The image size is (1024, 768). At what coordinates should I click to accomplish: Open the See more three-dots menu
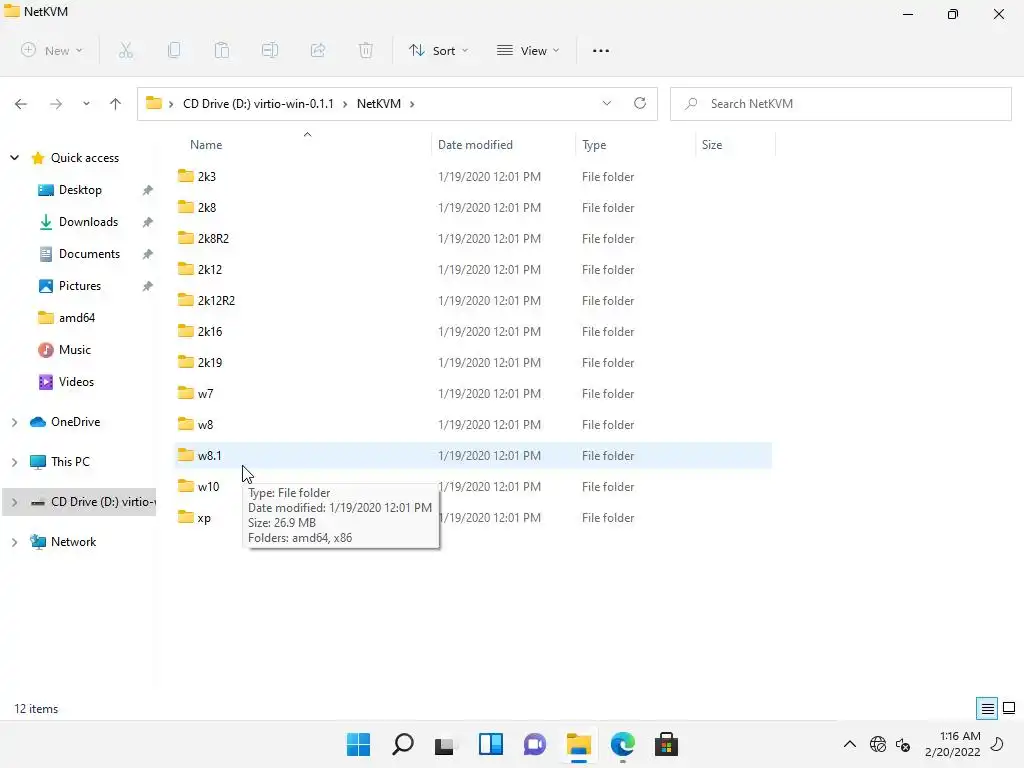tap(601, 50)
